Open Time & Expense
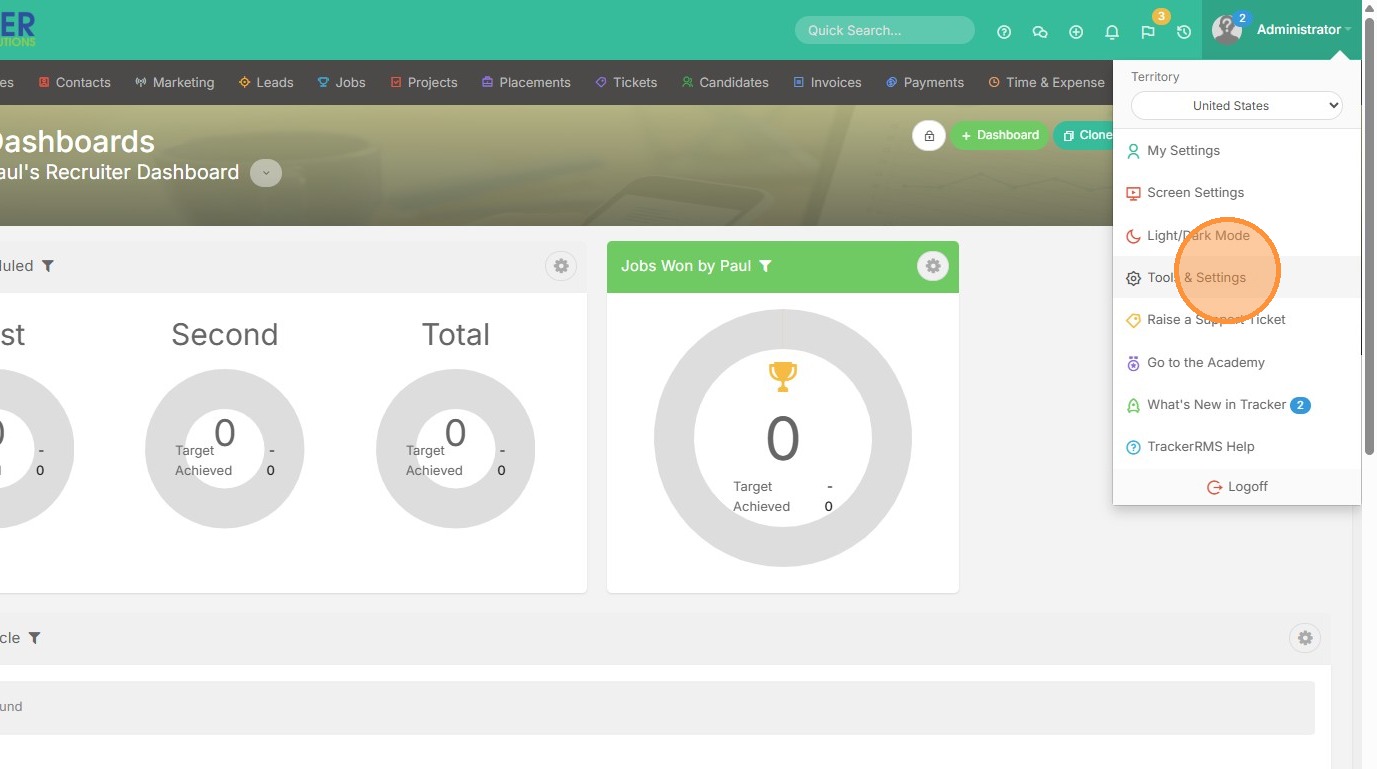 (x=1046, y=82)
